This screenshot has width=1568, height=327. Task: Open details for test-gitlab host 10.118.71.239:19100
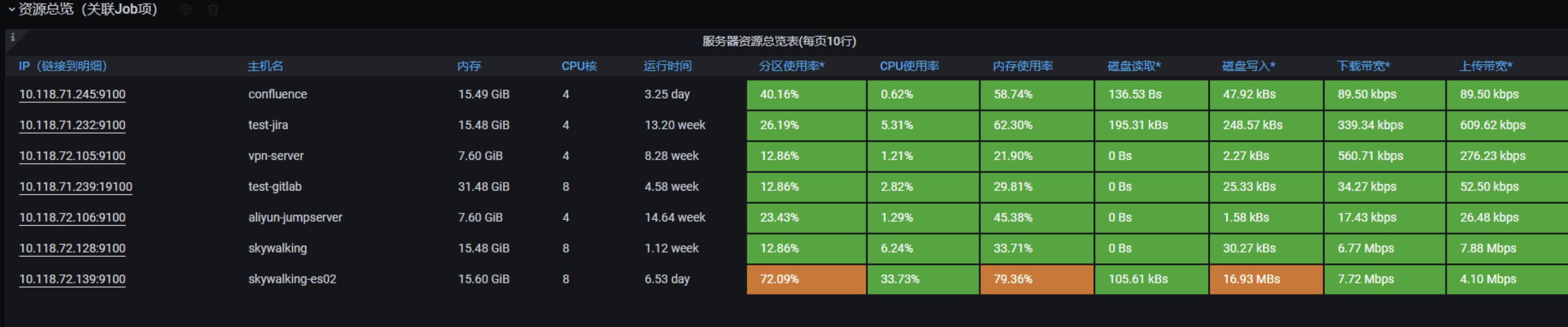[76, 186]
